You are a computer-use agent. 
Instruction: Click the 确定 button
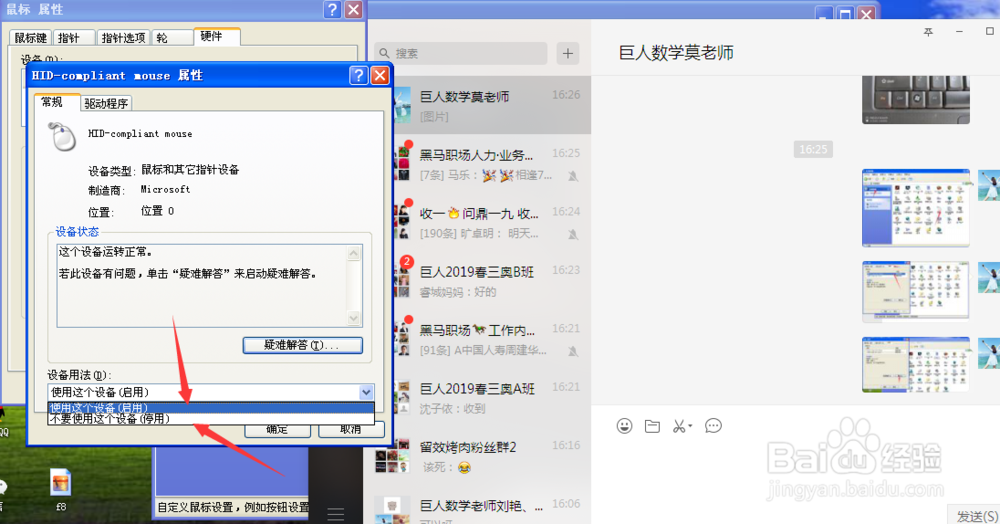(x=277, y=430)
